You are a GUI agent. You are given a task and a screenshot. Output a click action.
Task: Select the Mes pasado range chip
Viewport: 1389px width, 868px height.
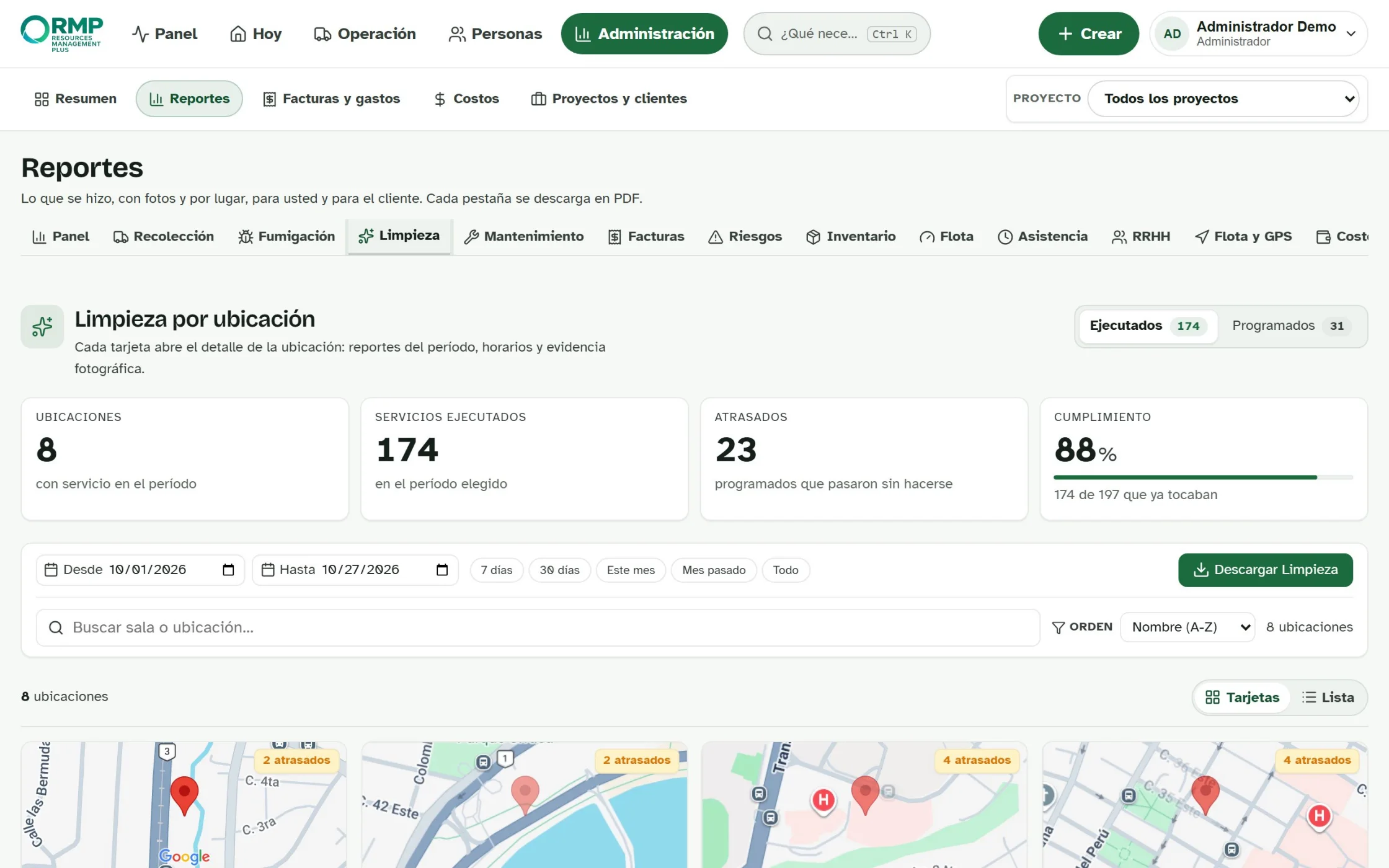point(714,570)
